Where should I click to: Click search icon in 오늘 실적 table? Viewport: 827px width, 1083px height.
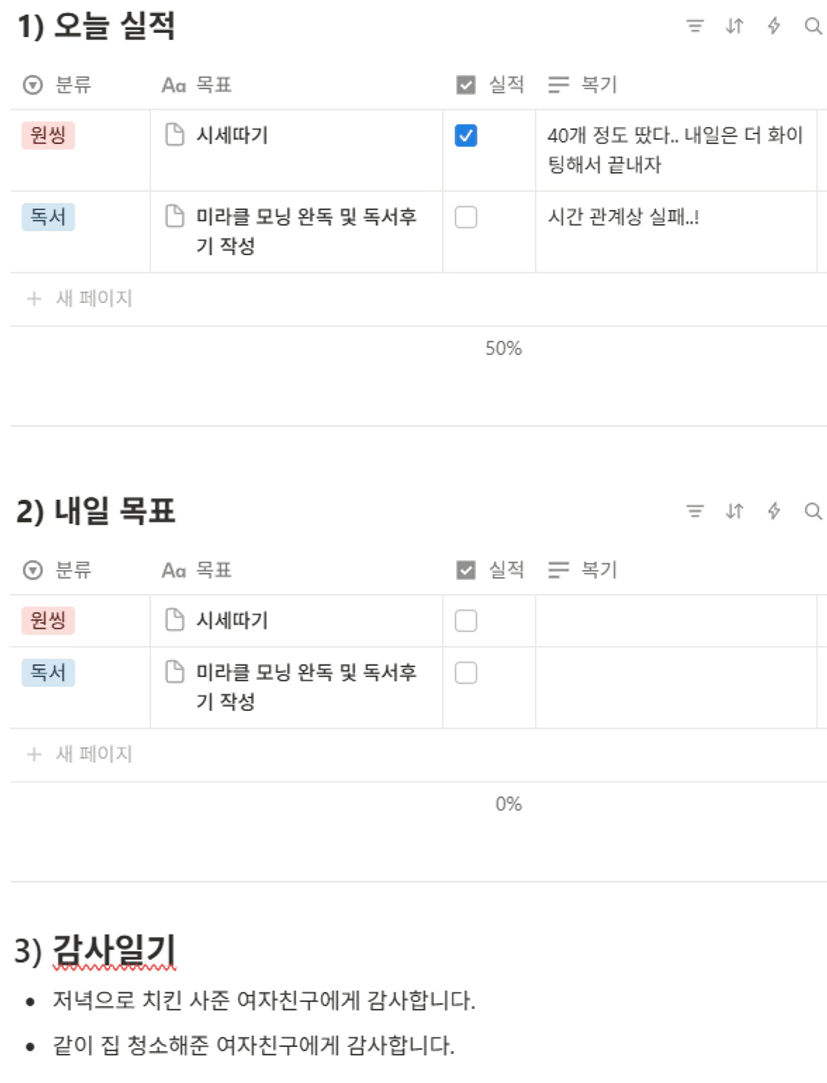pyautogui.click(x=813, y=26)
